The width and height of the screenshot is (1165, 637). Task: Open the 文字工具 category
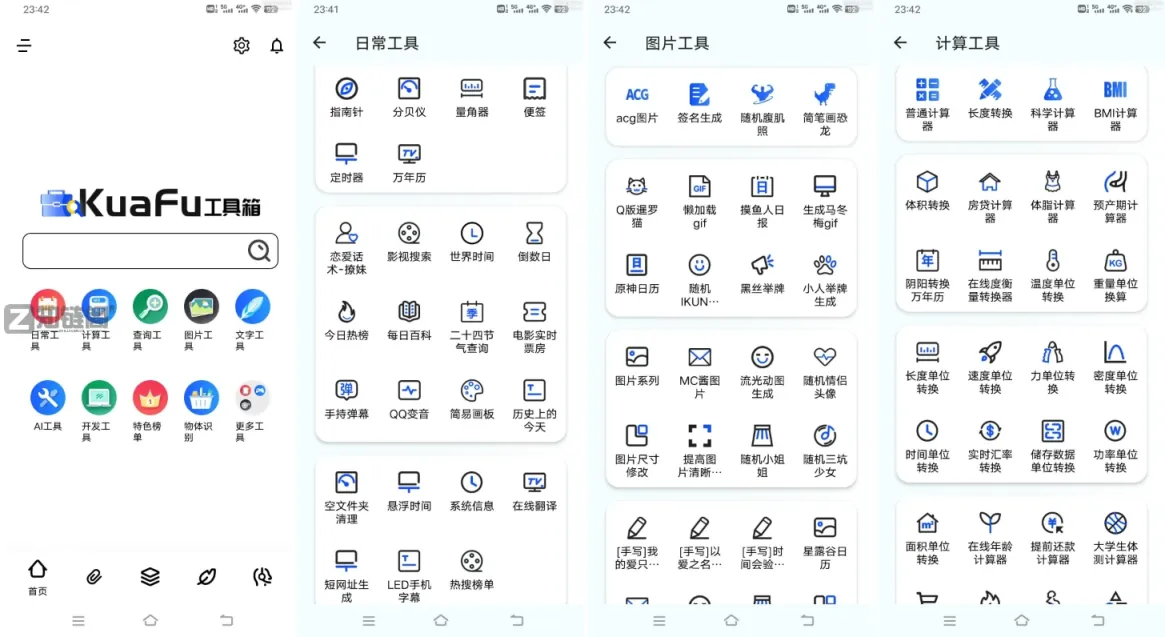(x=252, y=320)
